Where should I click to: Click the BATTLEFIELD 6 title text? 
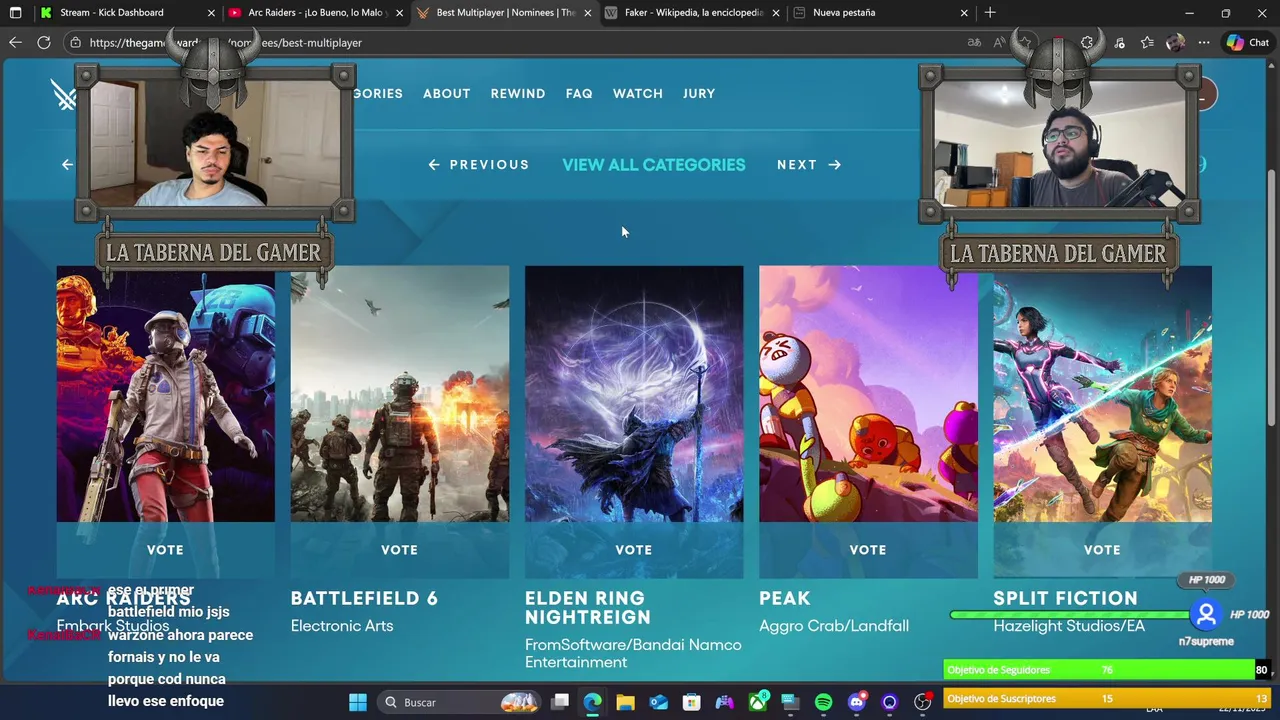[x=364, y=598]
